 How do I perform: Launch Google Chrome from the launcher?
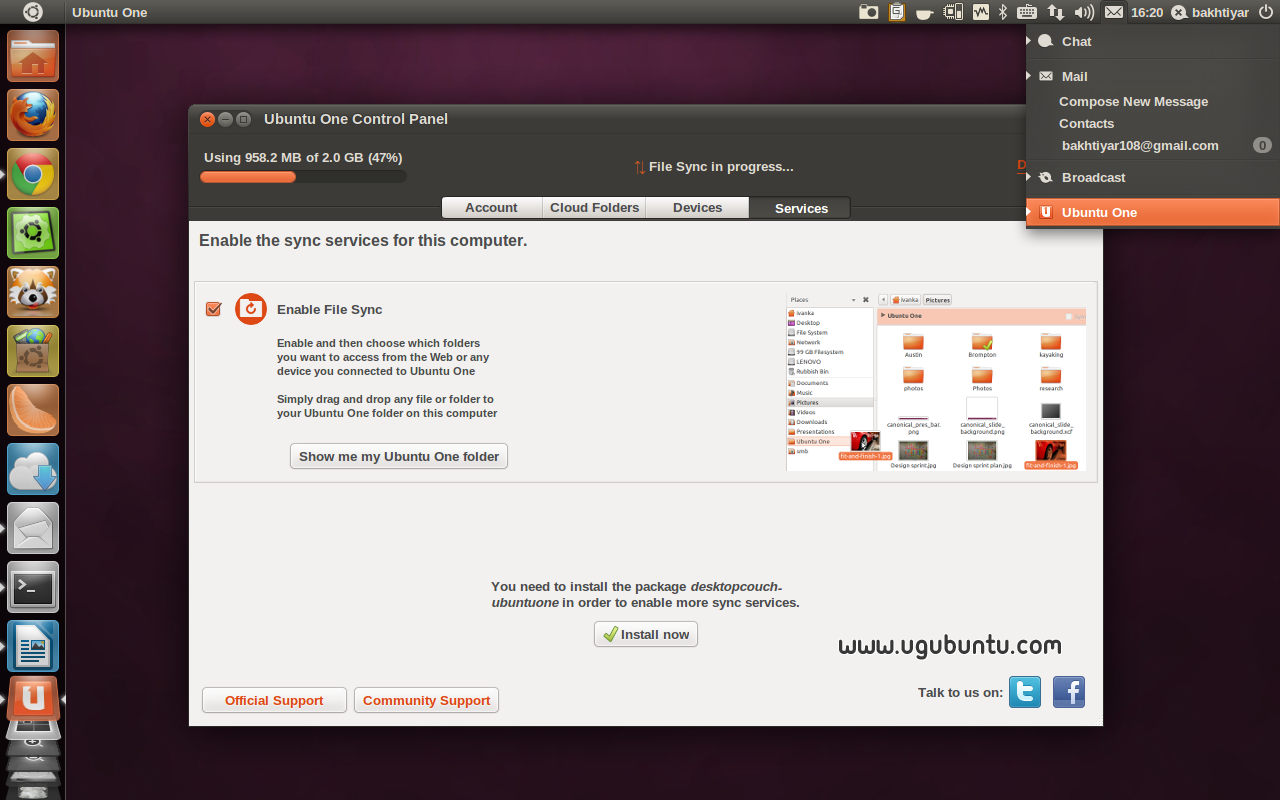(x=33, y=174)
